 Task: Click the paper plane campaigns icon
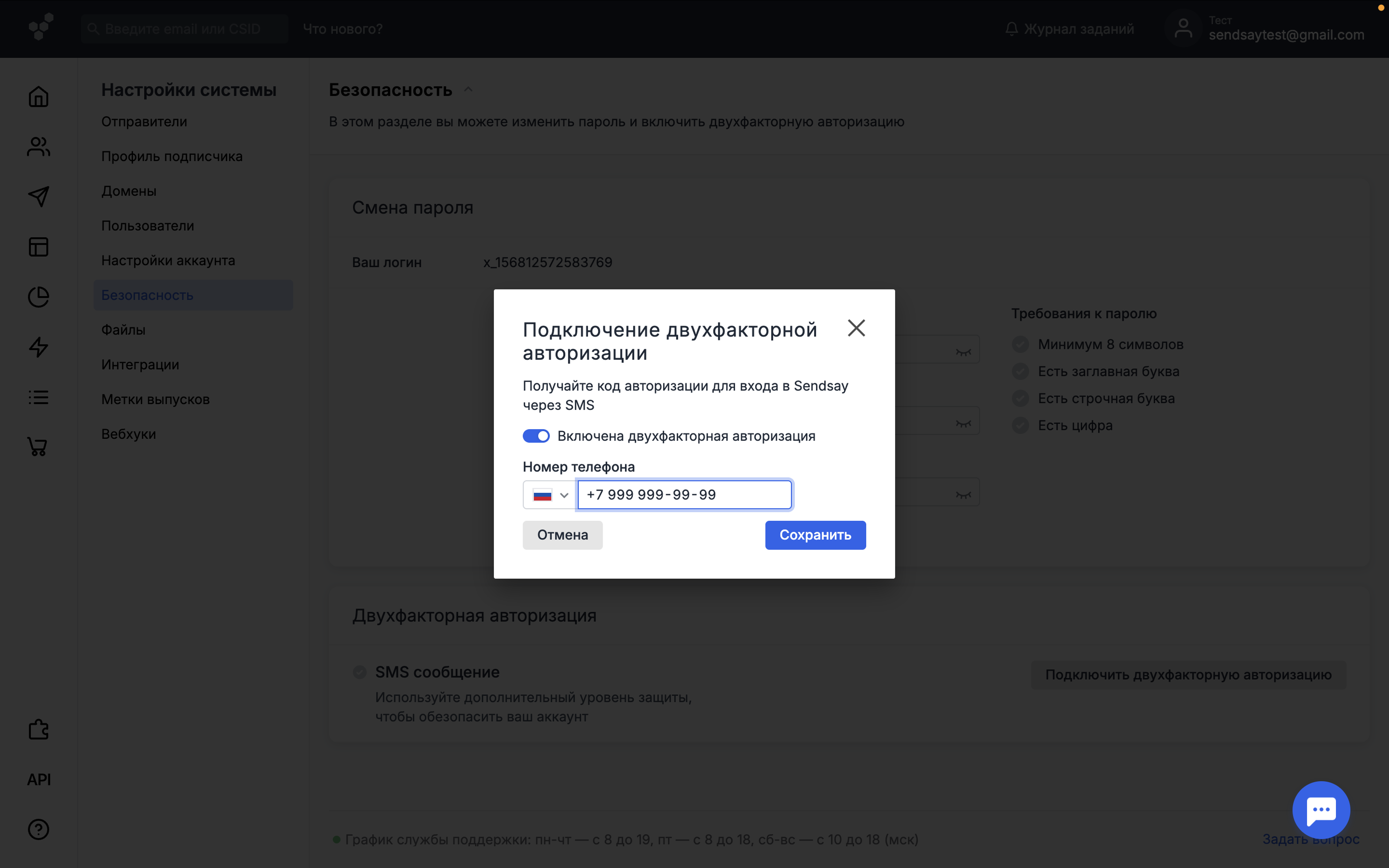(x=39, y=197)
